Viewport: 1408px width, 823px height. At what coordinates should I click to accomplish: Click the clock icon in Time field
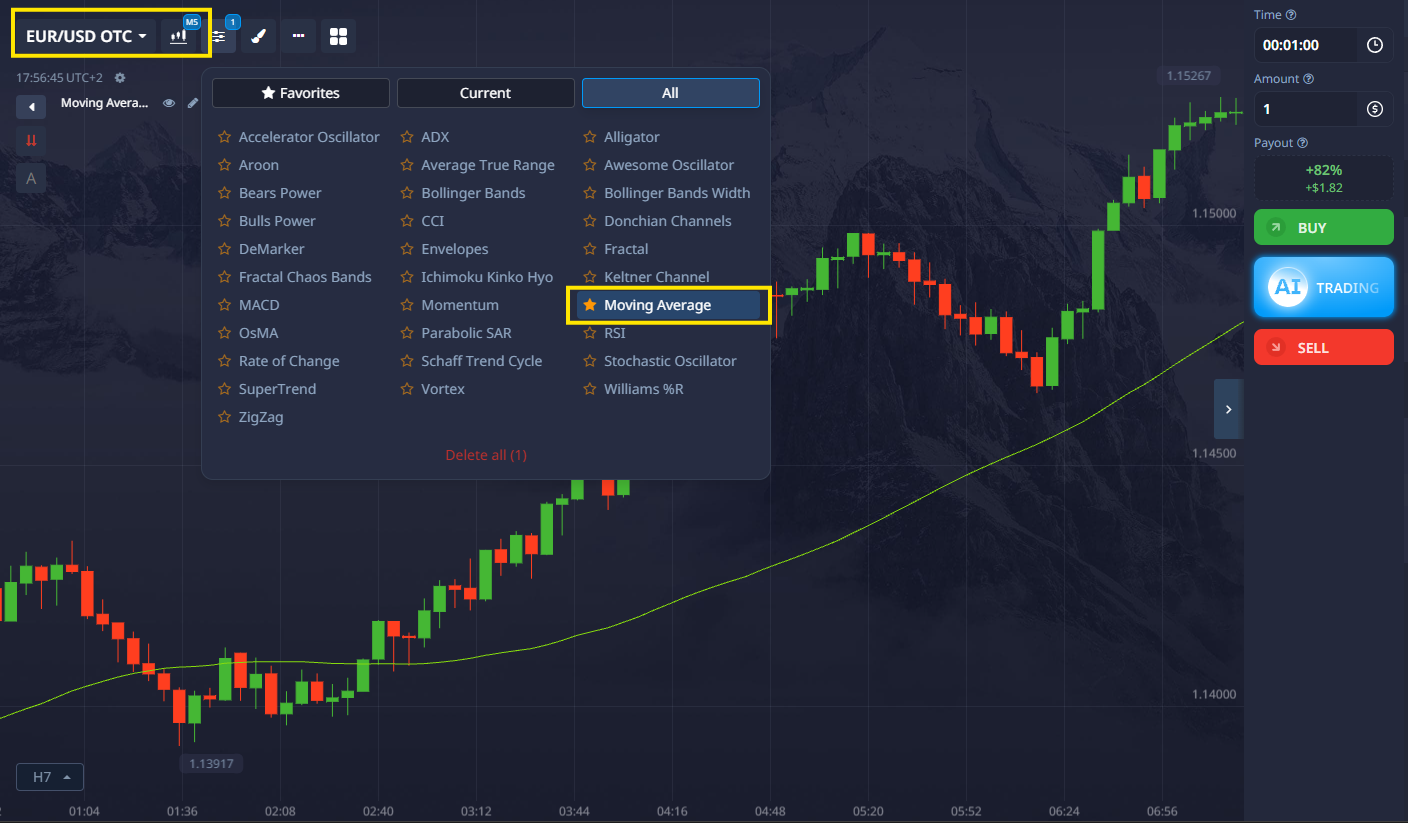tap(1374, 45)
